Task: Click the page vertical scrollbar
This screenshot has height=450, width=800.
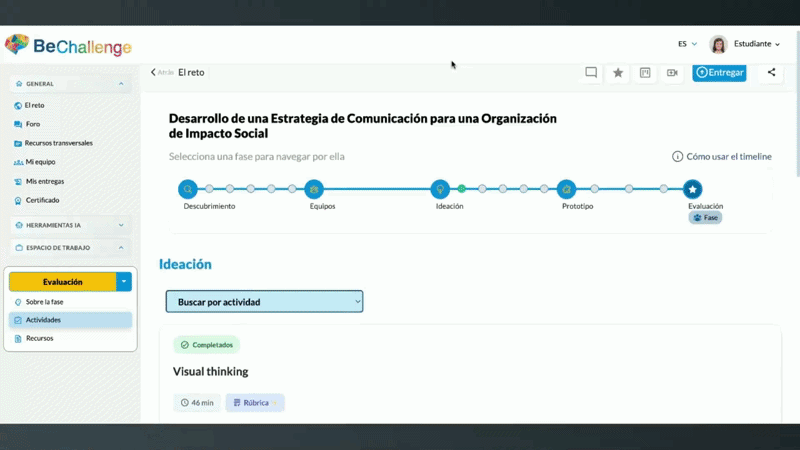Action: tap(797, 105)
